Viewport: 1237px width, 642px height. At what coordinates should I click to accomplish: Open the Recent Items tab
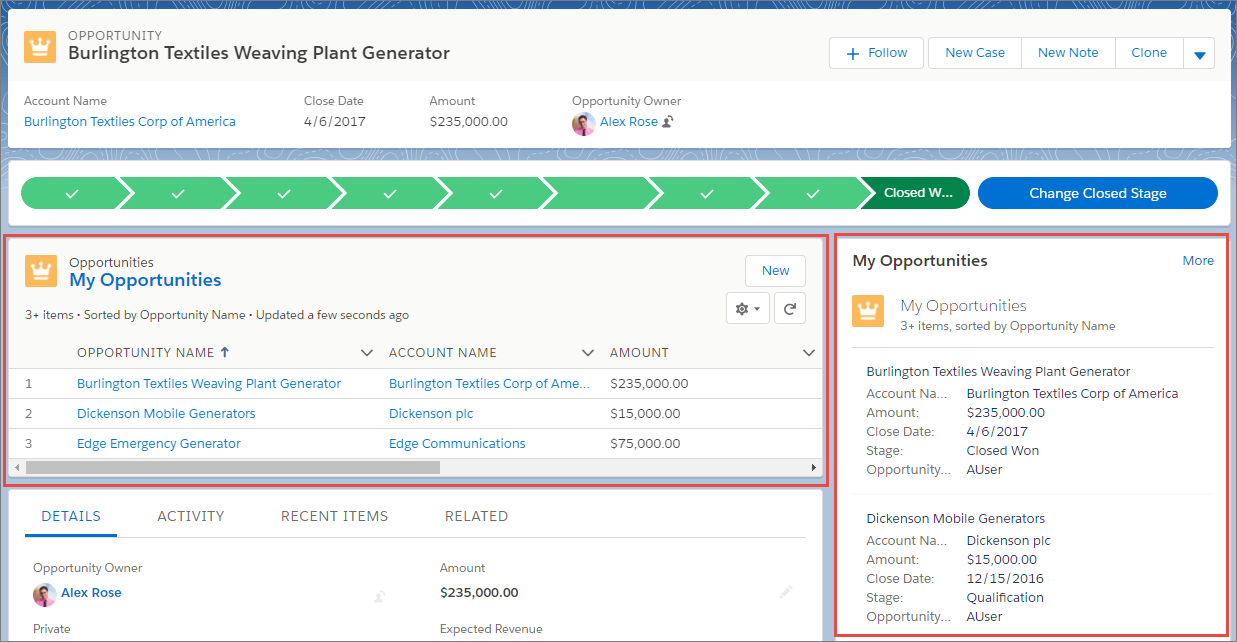click(x=334, y=516)
